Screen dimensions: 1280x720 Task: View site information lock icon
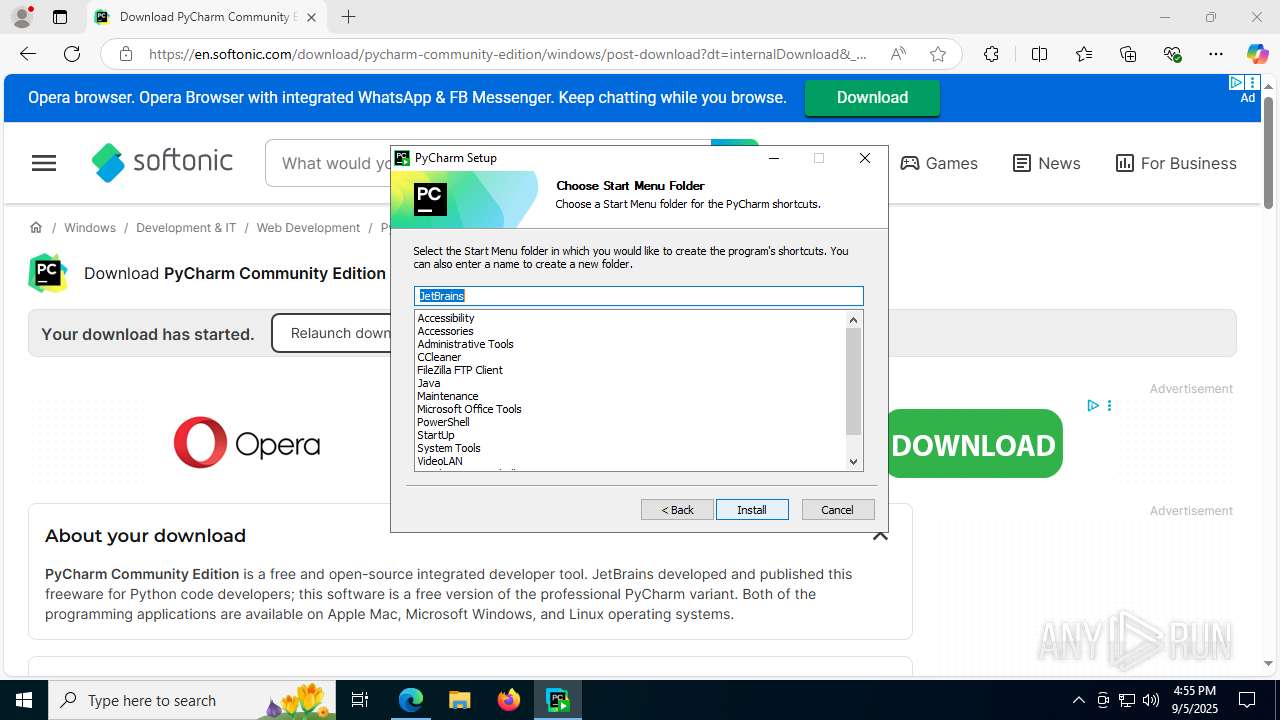point(126,54)
